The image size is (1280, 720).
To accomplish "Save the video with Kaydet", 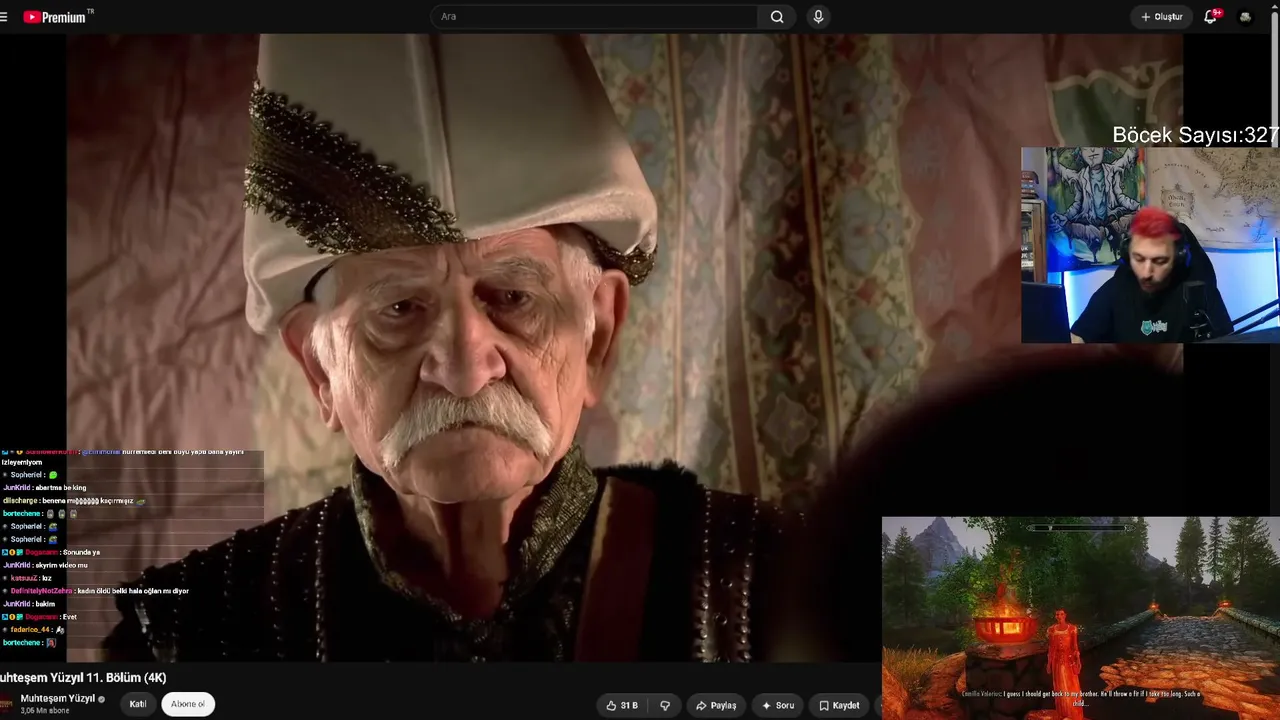I will pyautogui.click(x=839, y=705).
